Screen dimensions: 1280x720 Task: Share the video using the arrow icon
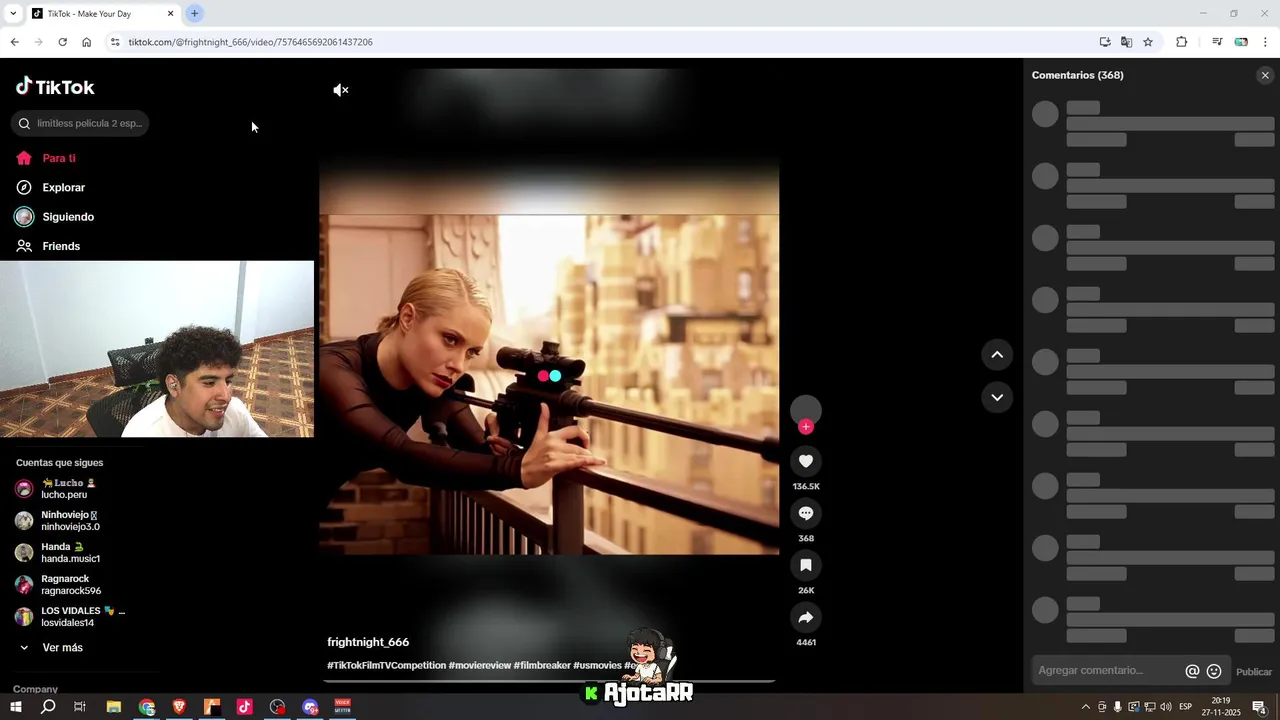[x=806, y=617]
